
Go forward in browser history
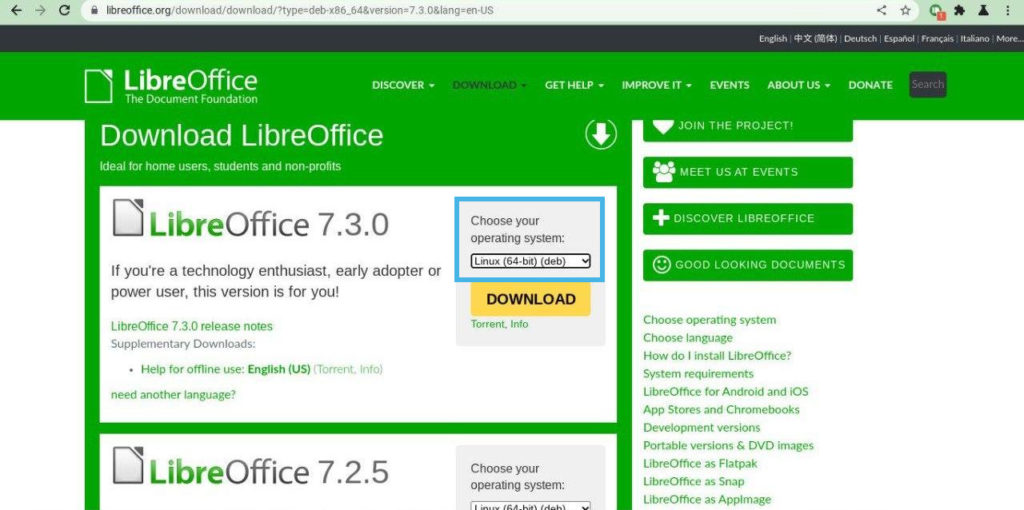click(40, 10)
